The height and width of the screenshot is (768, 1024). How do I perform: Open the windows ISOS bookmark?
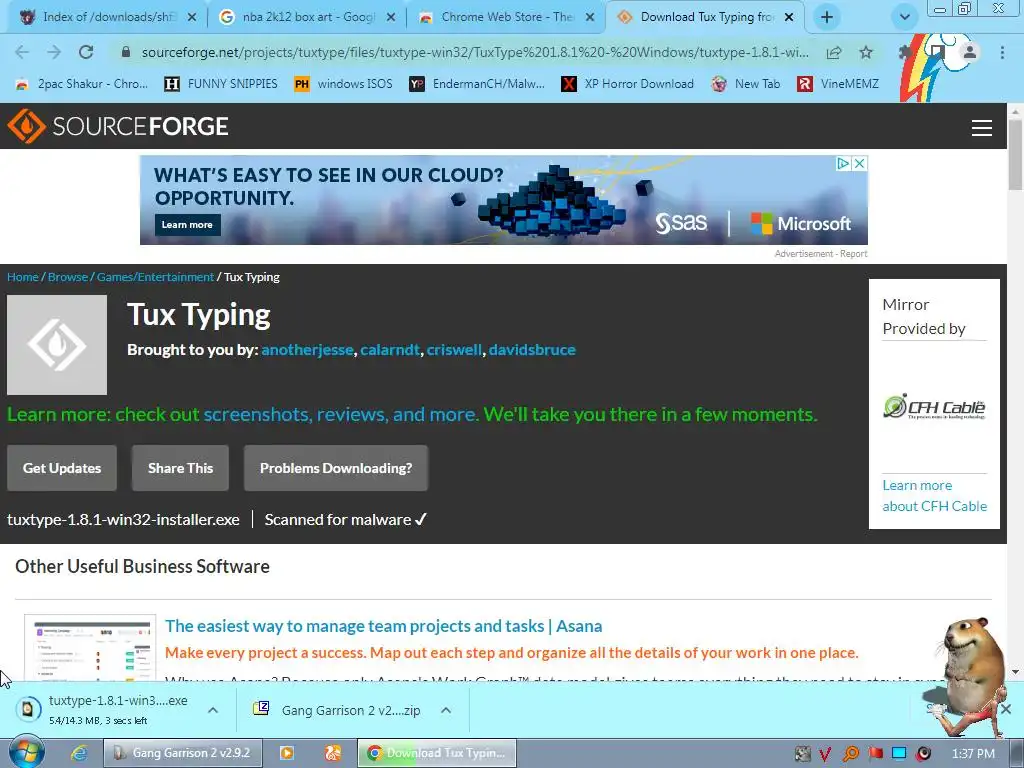[x=344, y=84]
